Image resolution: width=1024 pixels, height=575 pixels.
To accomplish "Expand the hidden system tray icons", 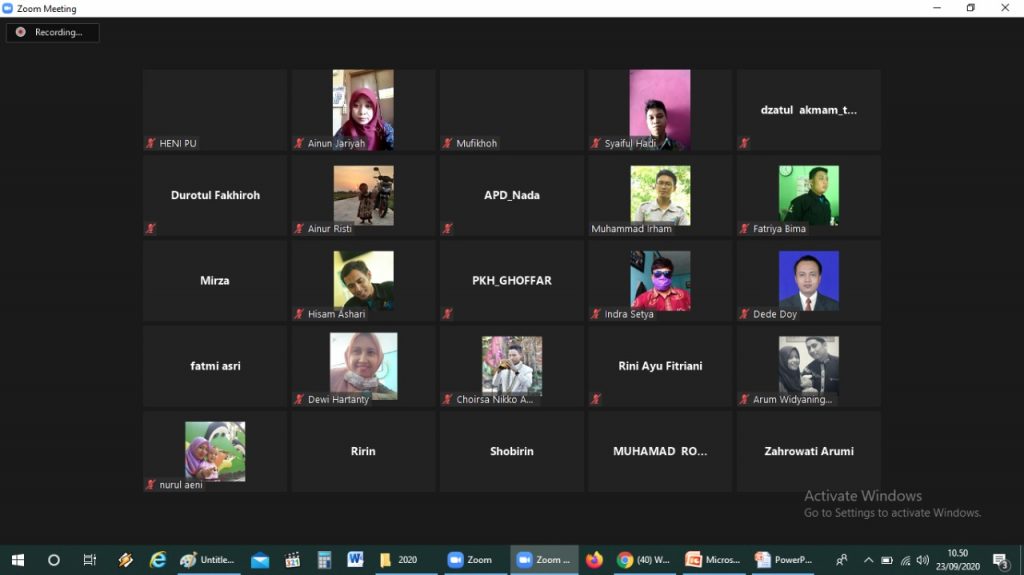I will pyautogui.click(x=868, y=560).
